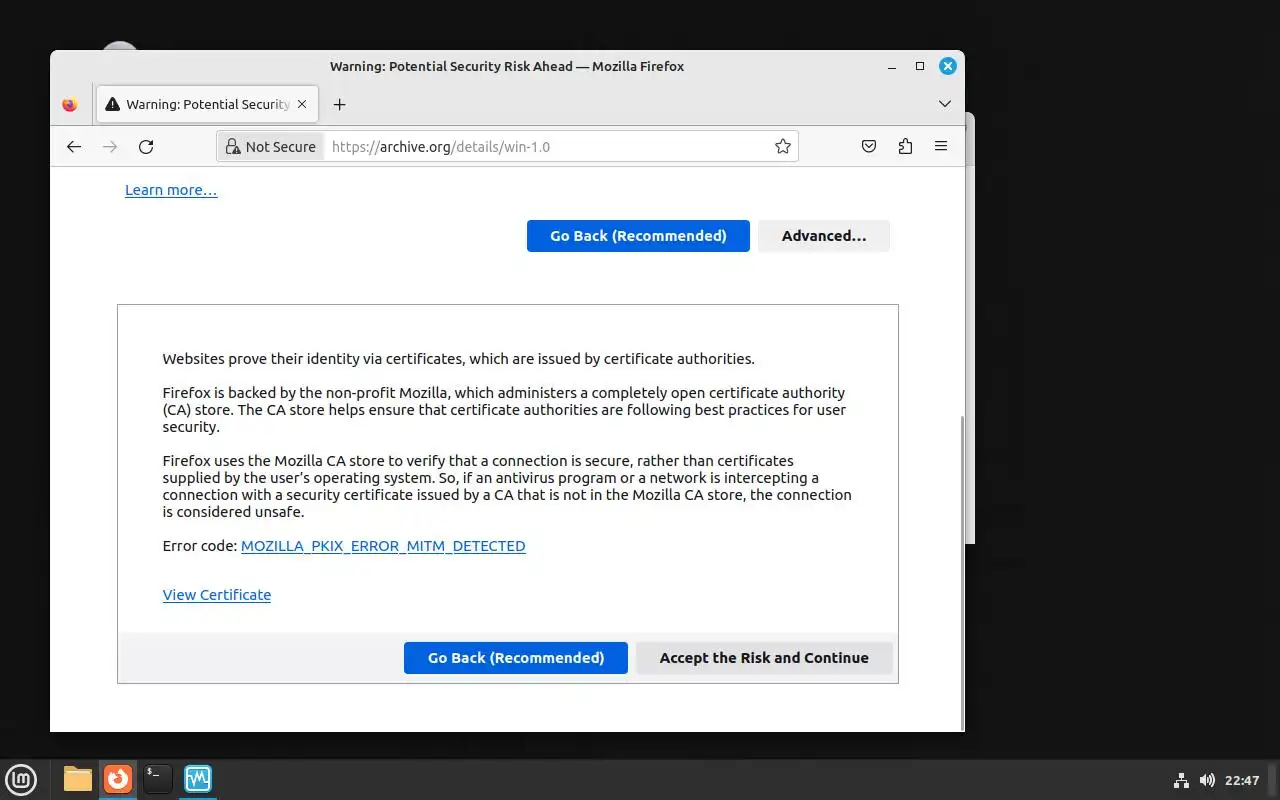Screen dimensions: 1280x800
Task: Maximize the Firefox window
Action: click(920, 66)
